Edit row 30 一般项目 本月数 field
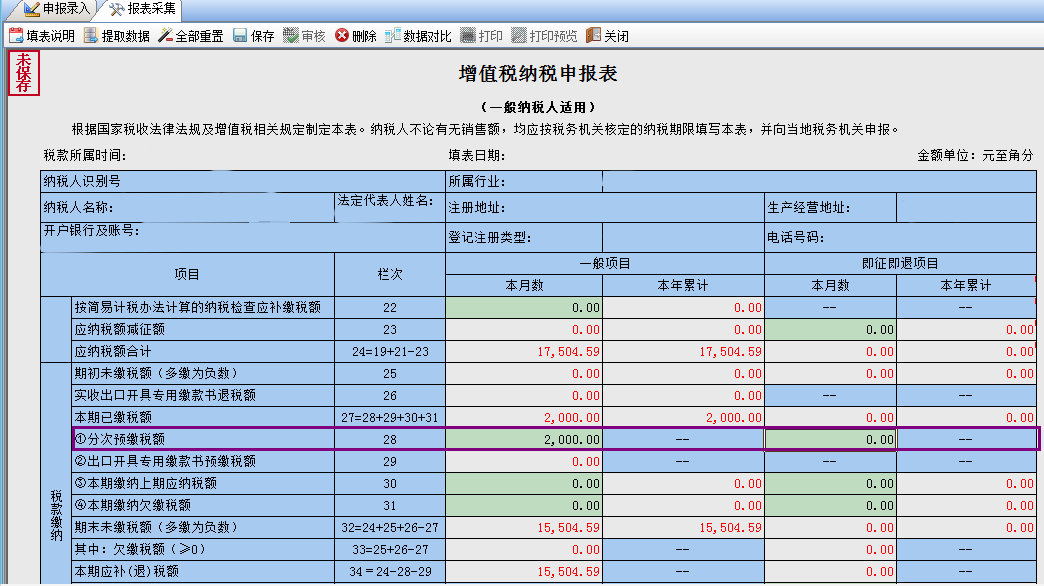Screen dimensions: 1044x586 (x=524, y=483)
